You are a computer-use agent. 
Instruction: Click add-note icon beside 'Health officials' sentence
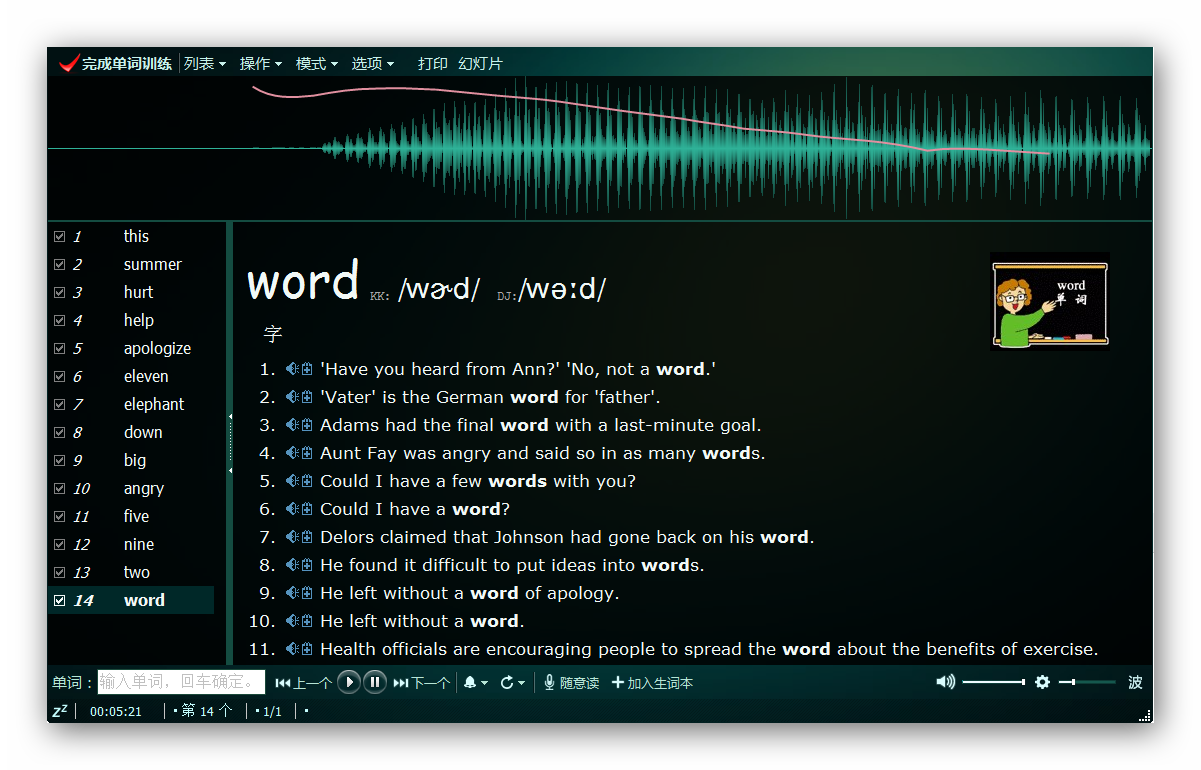[x=306, y=649]
